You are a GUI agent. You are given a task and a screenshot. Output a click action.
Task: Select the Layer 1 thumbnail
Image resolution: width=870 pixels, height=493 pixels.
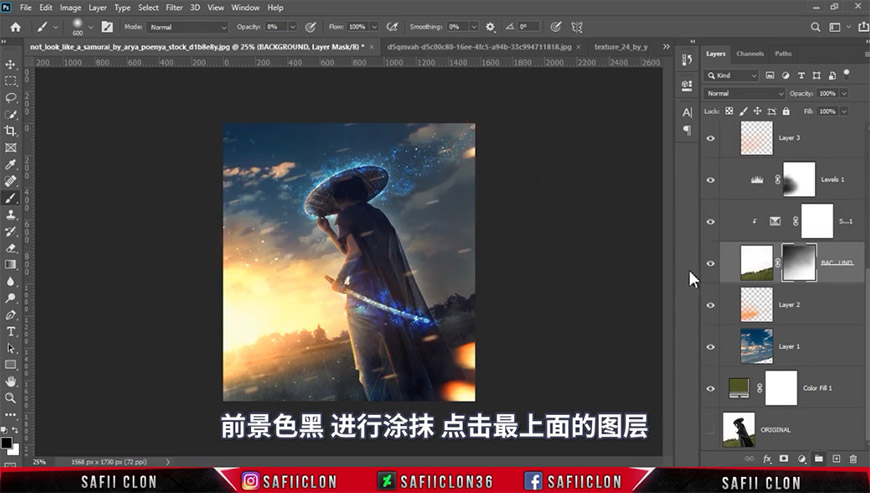(x=756, y=346)
